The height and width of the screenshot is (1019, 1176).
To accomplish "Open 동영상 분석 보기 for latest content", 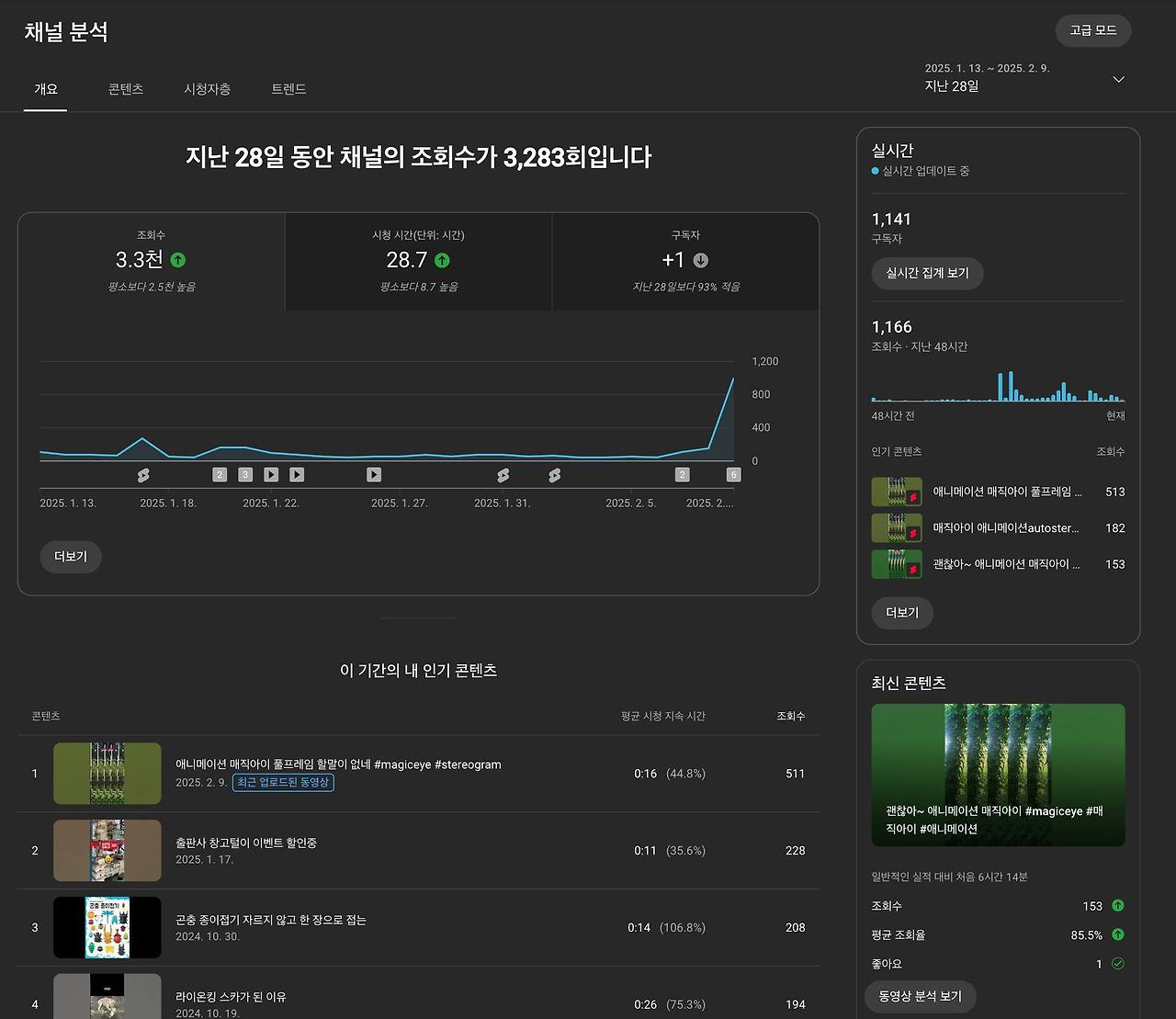I will (920, 996).
